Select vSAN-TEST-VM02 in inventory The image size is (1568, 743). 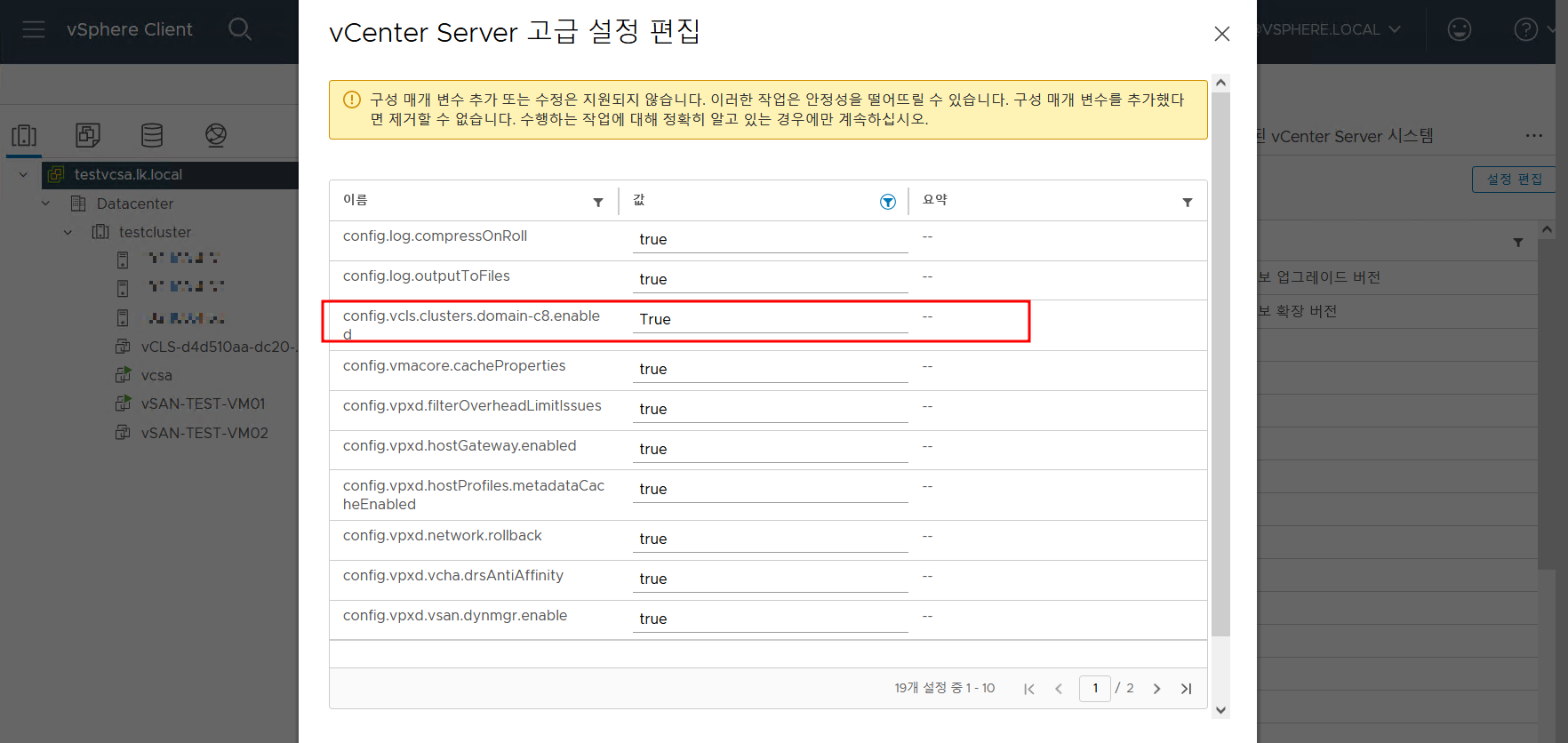coord(204,433)
